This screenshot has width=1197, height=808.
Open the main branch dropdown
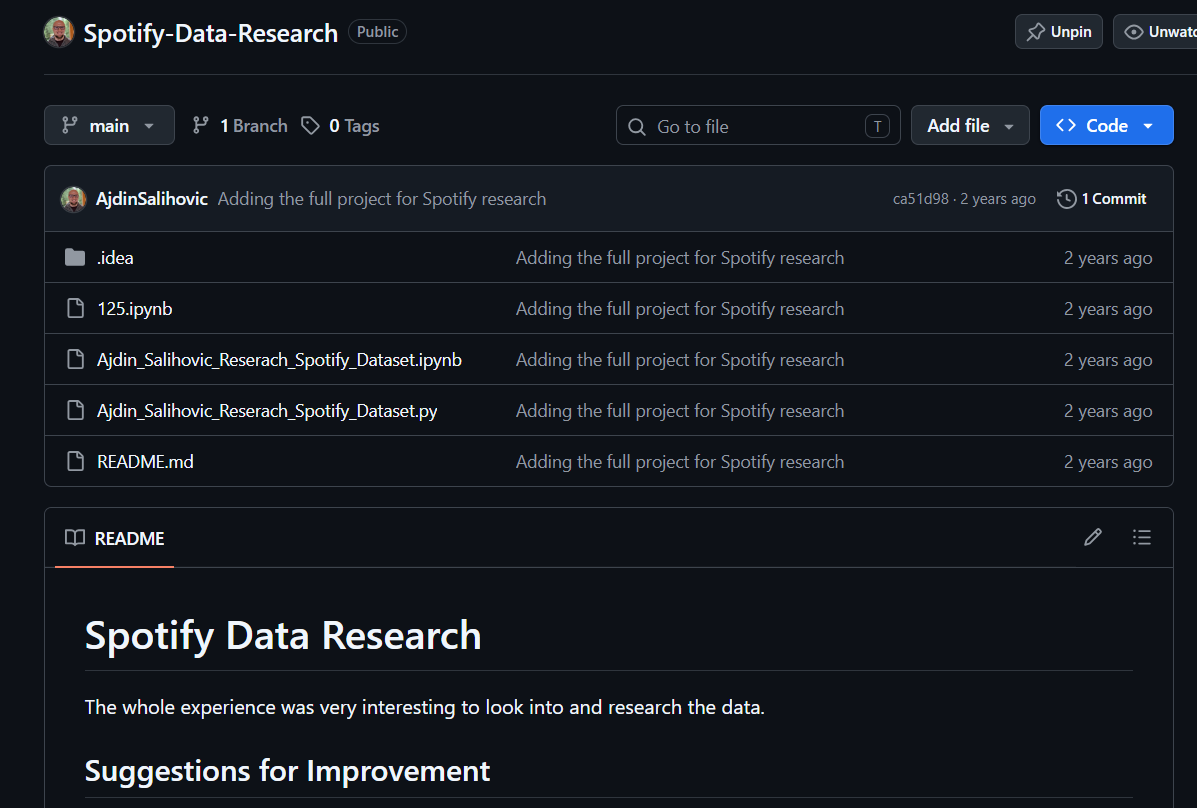(x=109, y=125)
